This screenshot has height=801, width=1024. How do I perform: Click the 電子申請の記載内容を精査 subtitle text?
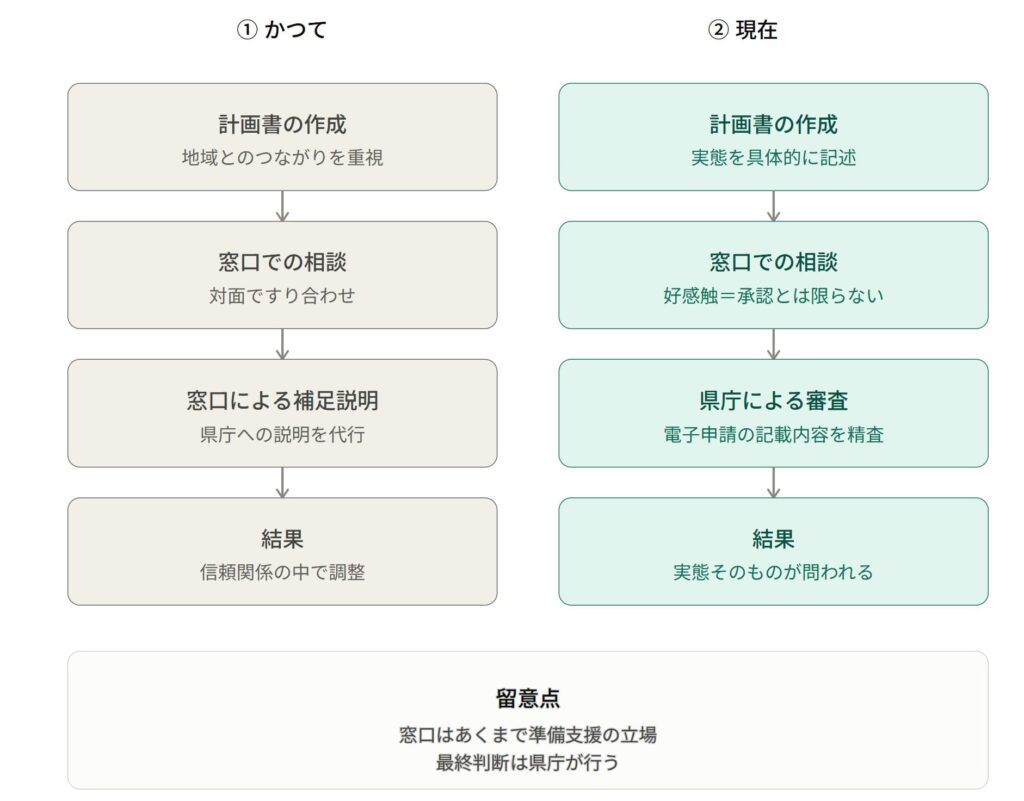coord(773,434)
